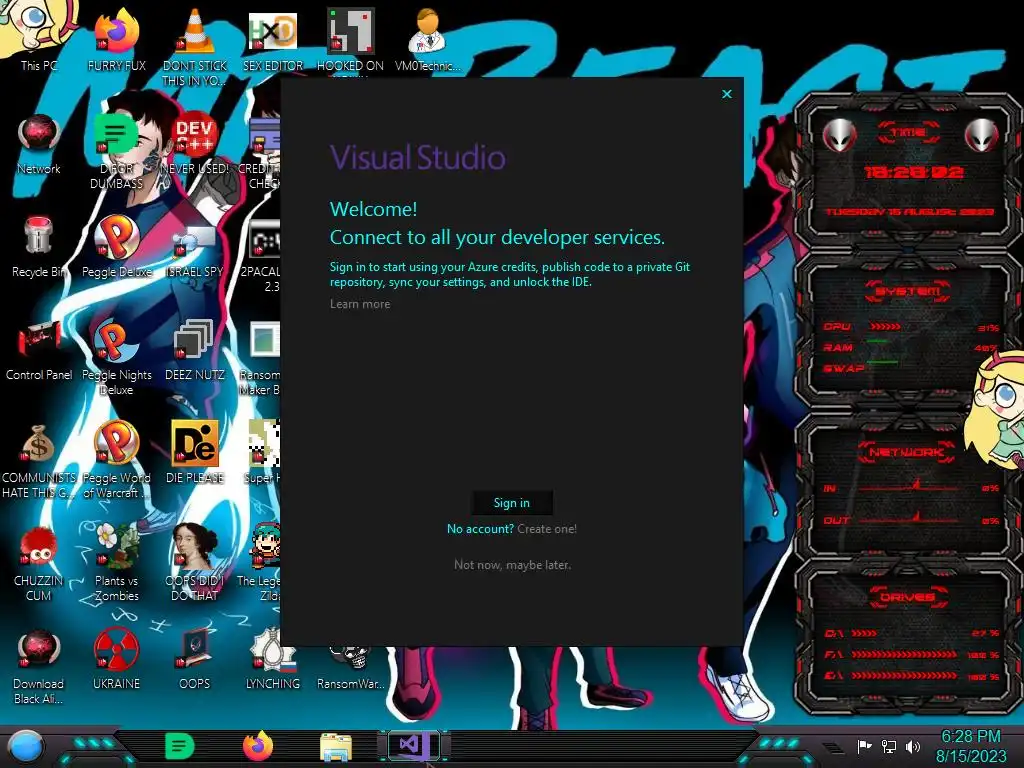The image size is (1024, 768).
Task: Open the Firefox shortcut labeled FURRY FUX
Action: 116,38
